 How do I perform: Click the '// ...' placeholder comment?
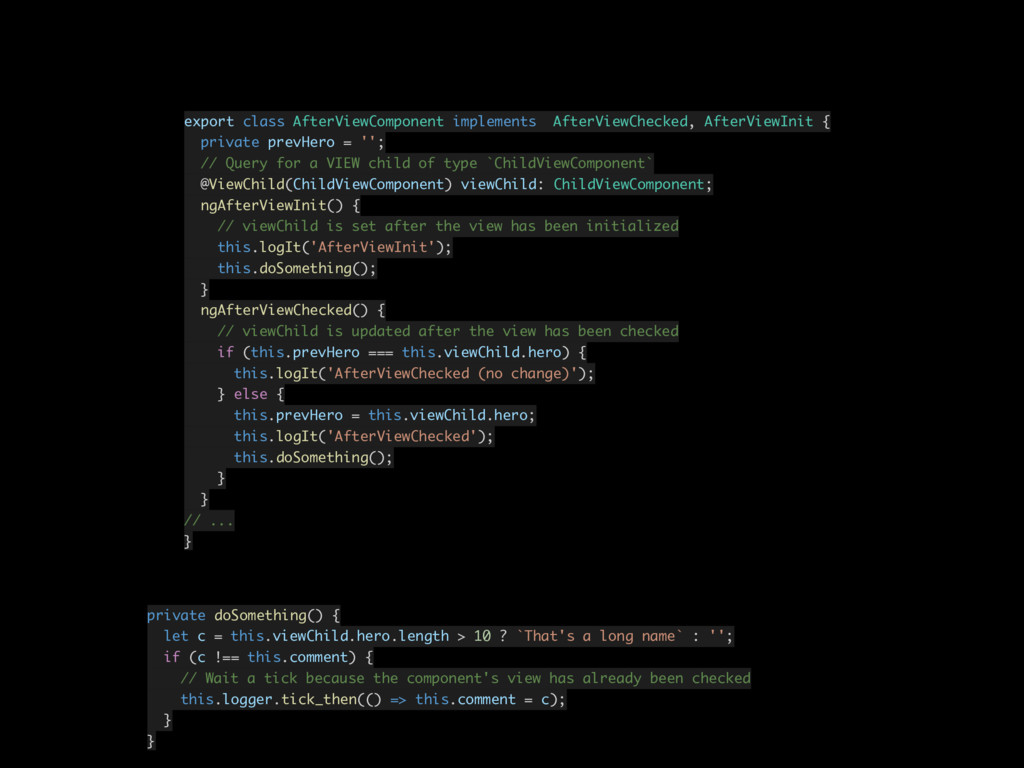point(209,520)
